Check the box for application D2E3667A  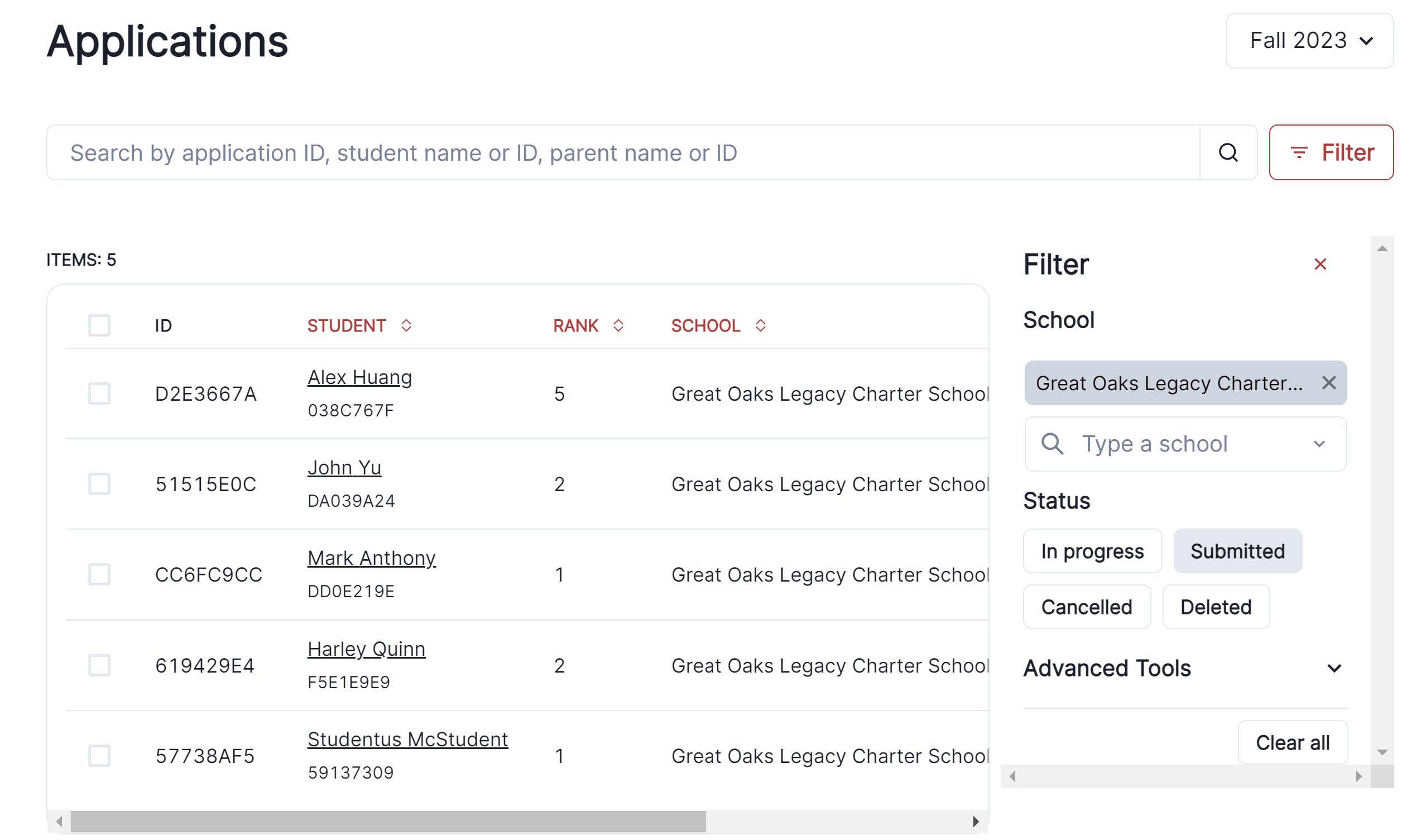click(x=99, y=393)
